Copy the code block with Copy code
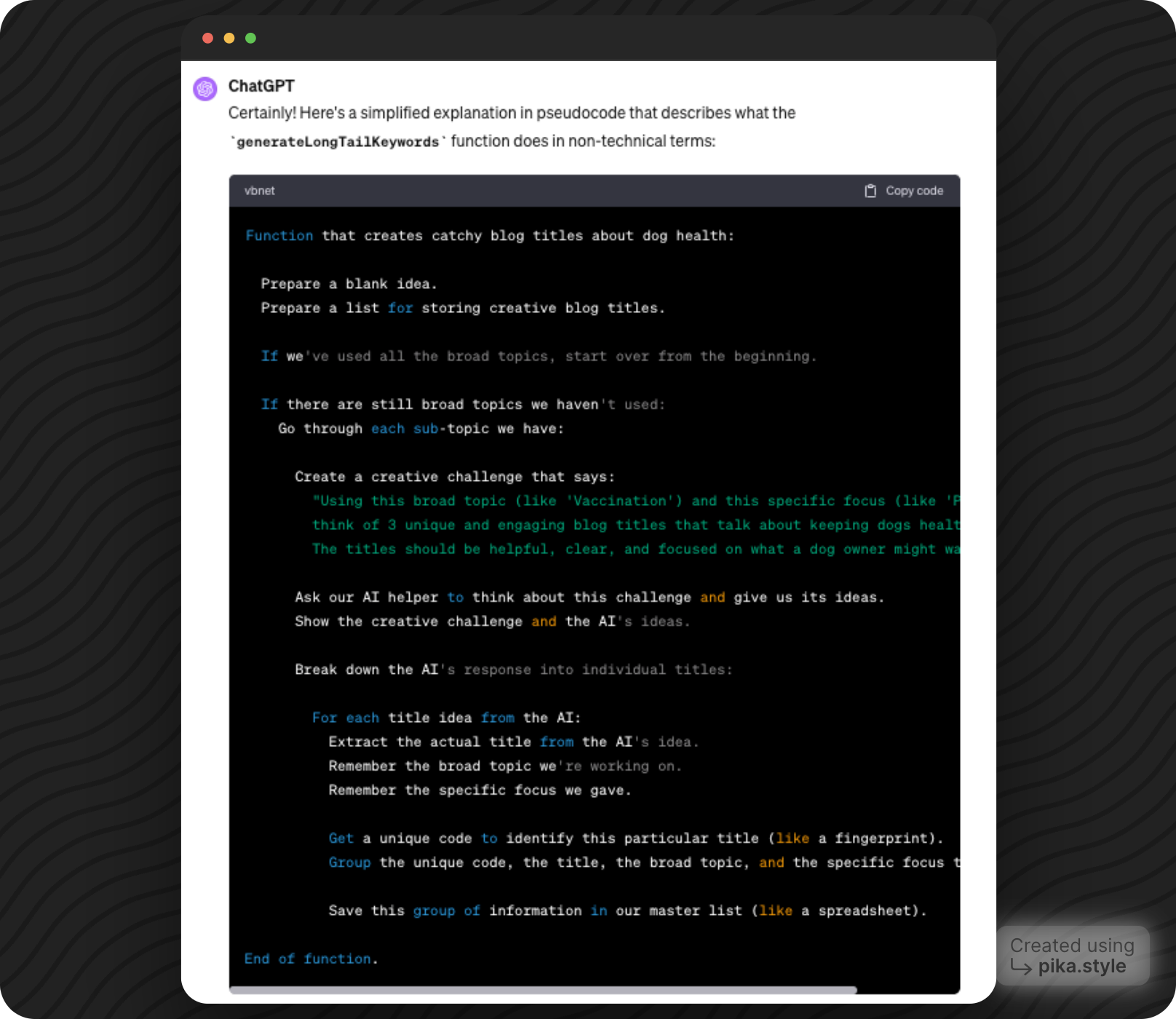The width and height of the screenshot is (1176, 1019). point(904,191)
